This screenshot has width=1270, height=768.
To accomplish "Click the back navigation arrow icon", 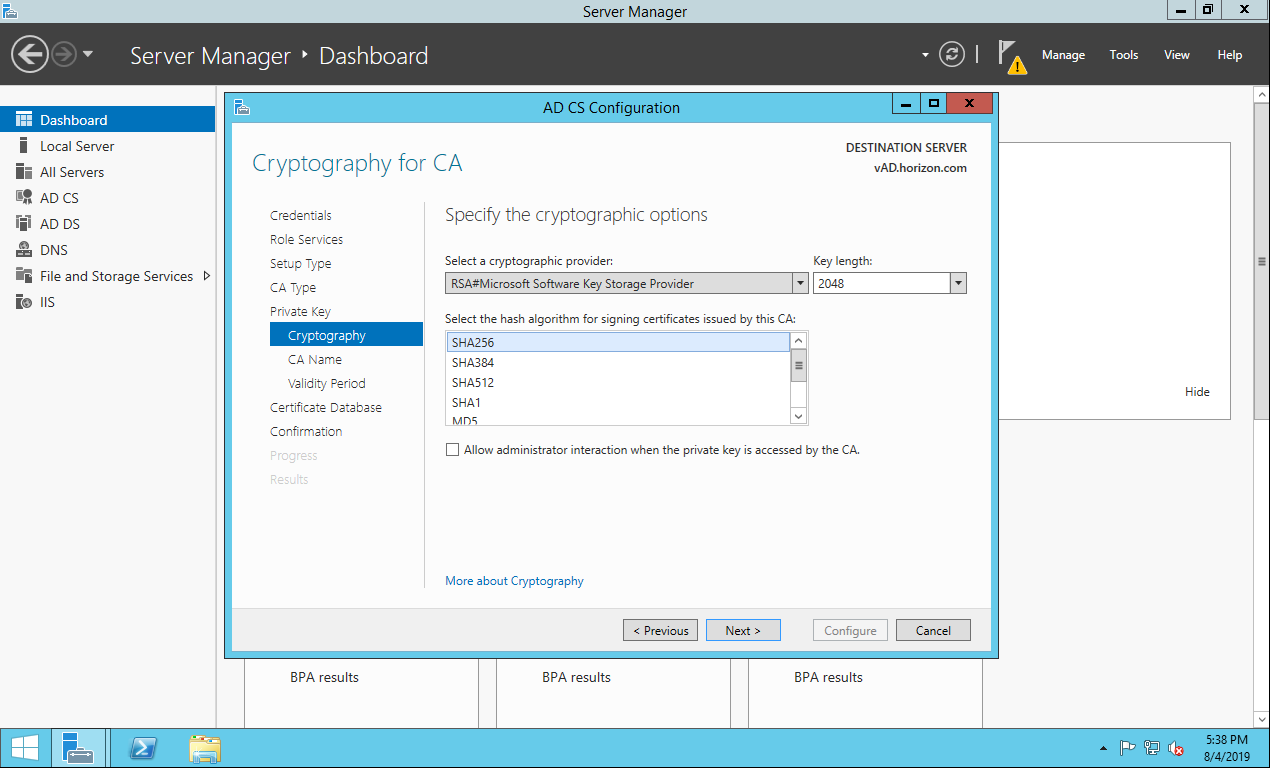I will (x=30, y=55).
